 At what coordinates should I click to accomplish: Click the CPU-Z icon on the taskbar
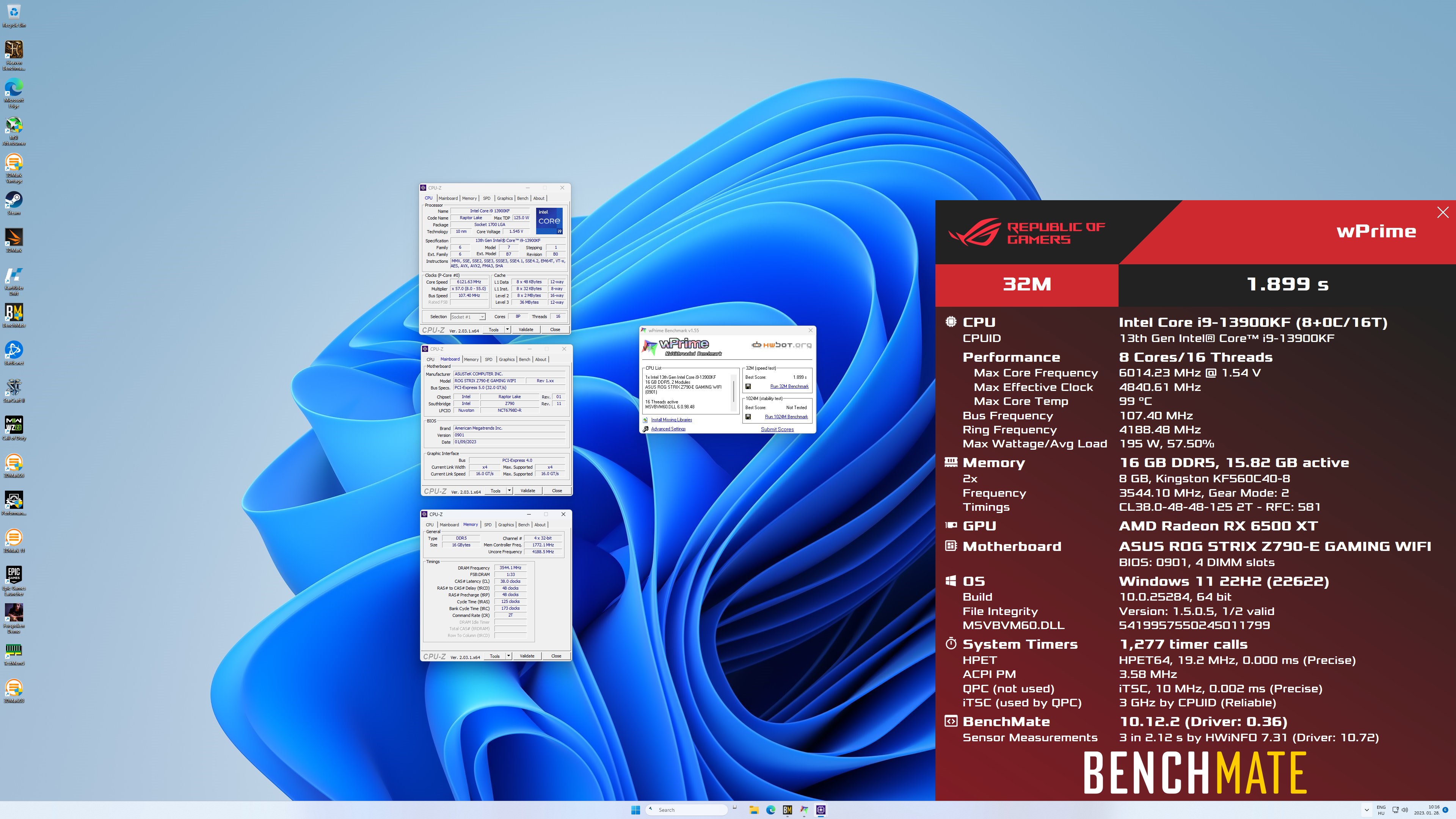821,810
